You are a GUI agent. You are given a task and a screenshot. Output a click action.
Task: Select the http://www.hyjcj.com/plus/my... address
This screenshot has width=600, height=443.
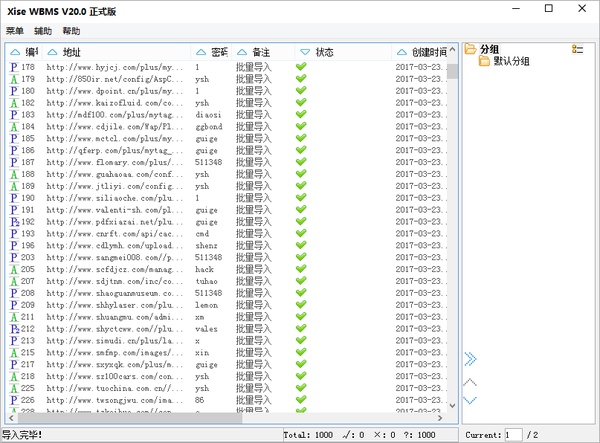coord(114,67)
